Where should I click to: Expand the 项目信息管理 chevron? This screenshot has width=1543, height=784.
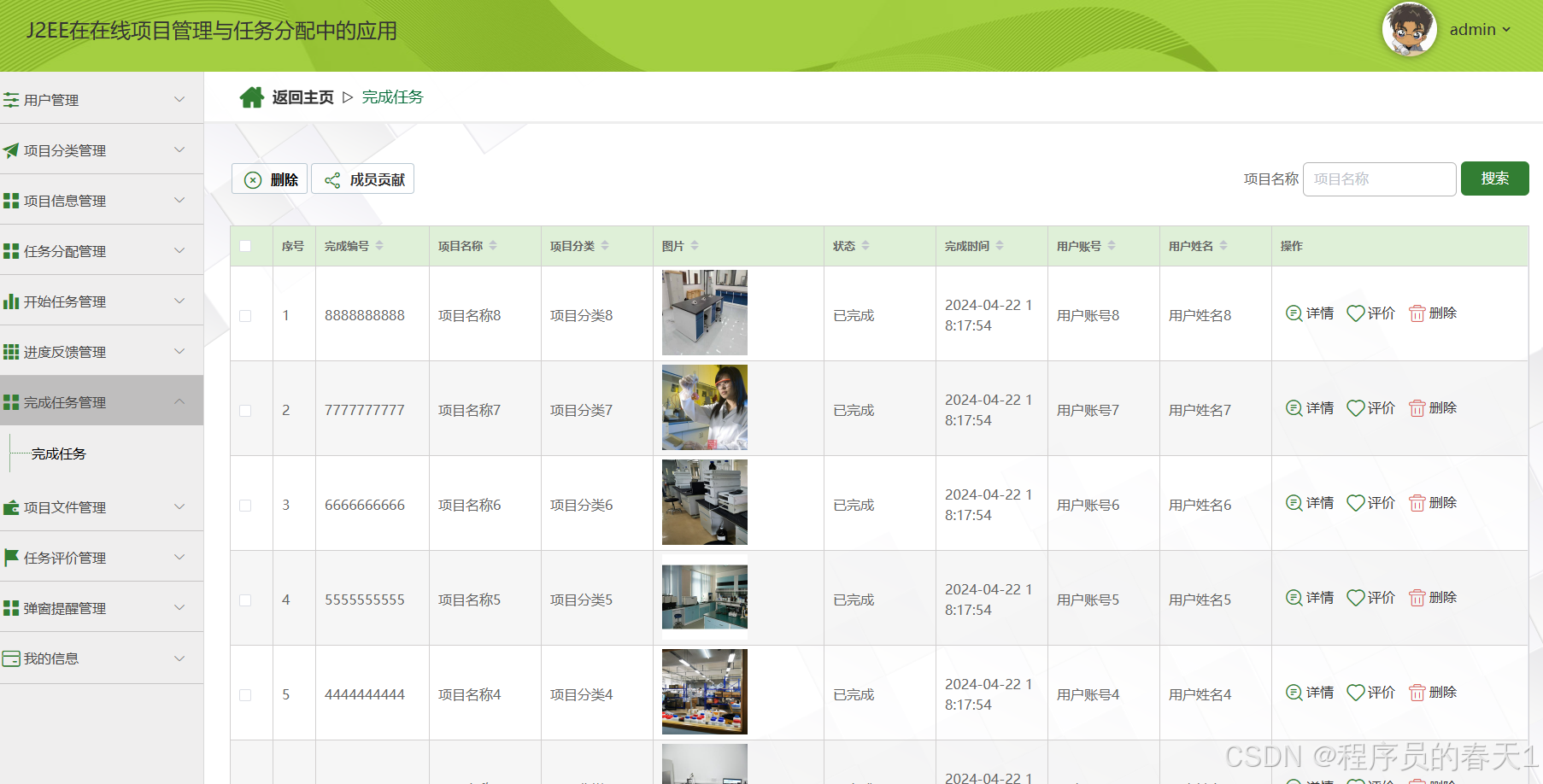(x=179, y=200)
